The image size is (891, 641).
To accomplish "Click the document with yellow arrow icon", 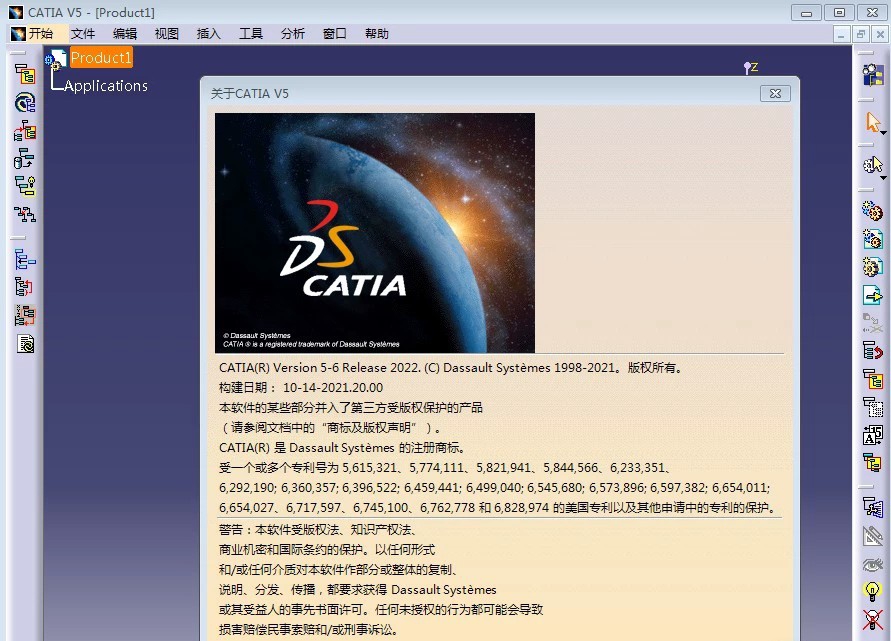I will (873, 295).
